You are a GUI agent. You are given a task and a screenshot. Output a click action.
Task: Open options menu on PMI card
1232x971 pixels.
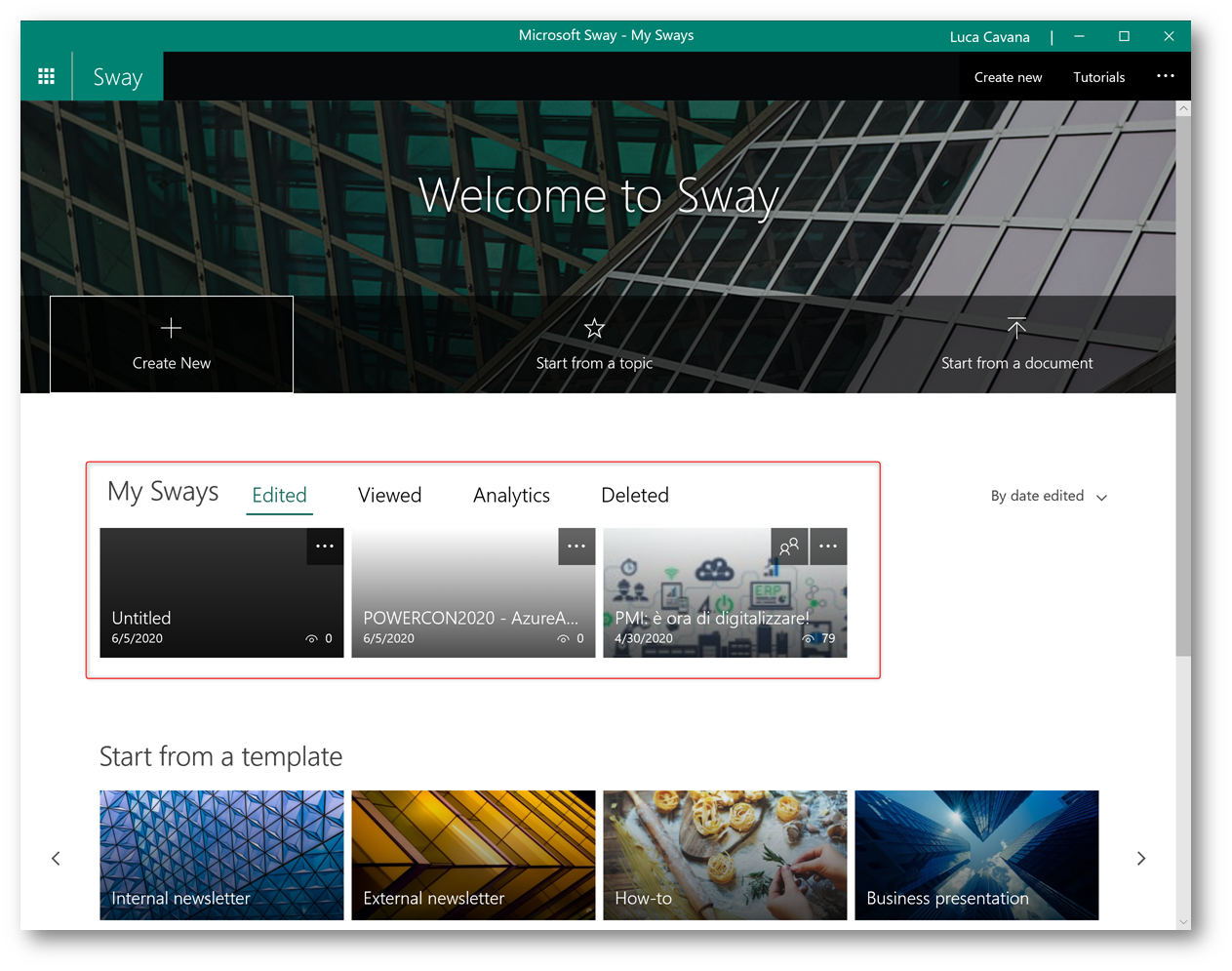[828, 546]
